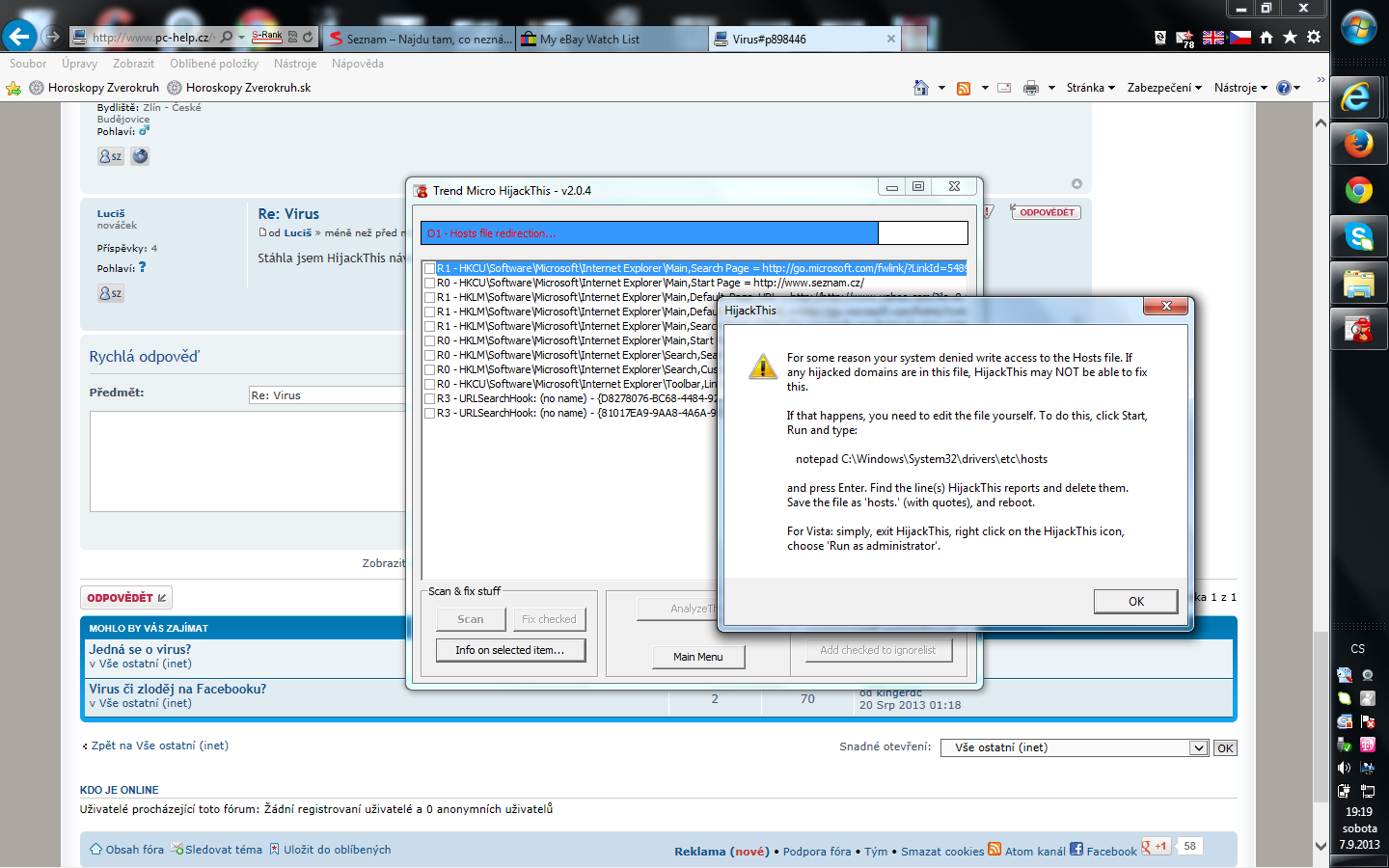This screenshot has height=868, width=1389.
Task: Check the R3 URLSearchHook 81017EA9 entry
Action: pos(429,414)
